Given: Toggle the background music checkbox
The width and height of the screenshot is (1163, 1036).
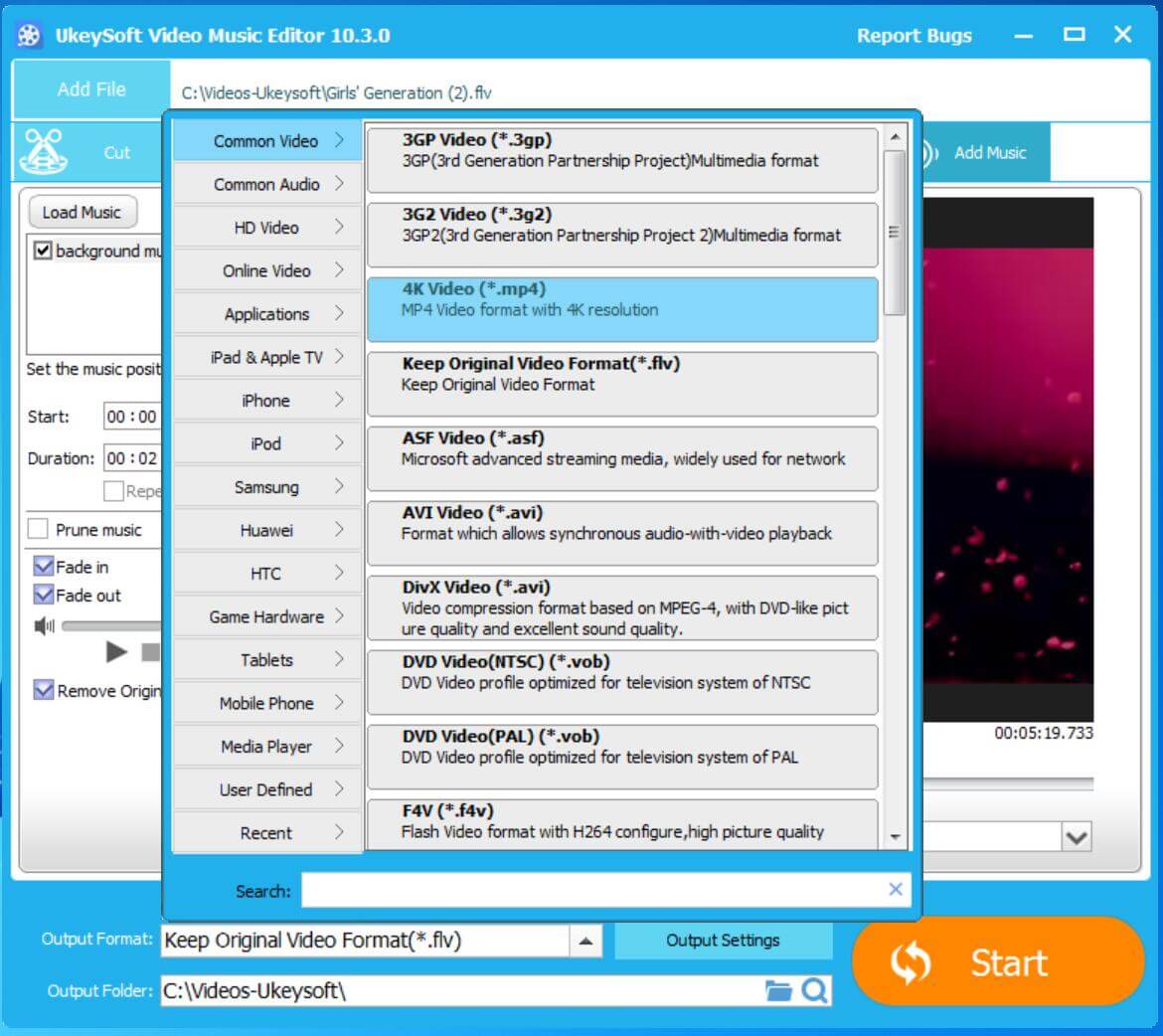Looking at the screenshot, I should [43, 251].
